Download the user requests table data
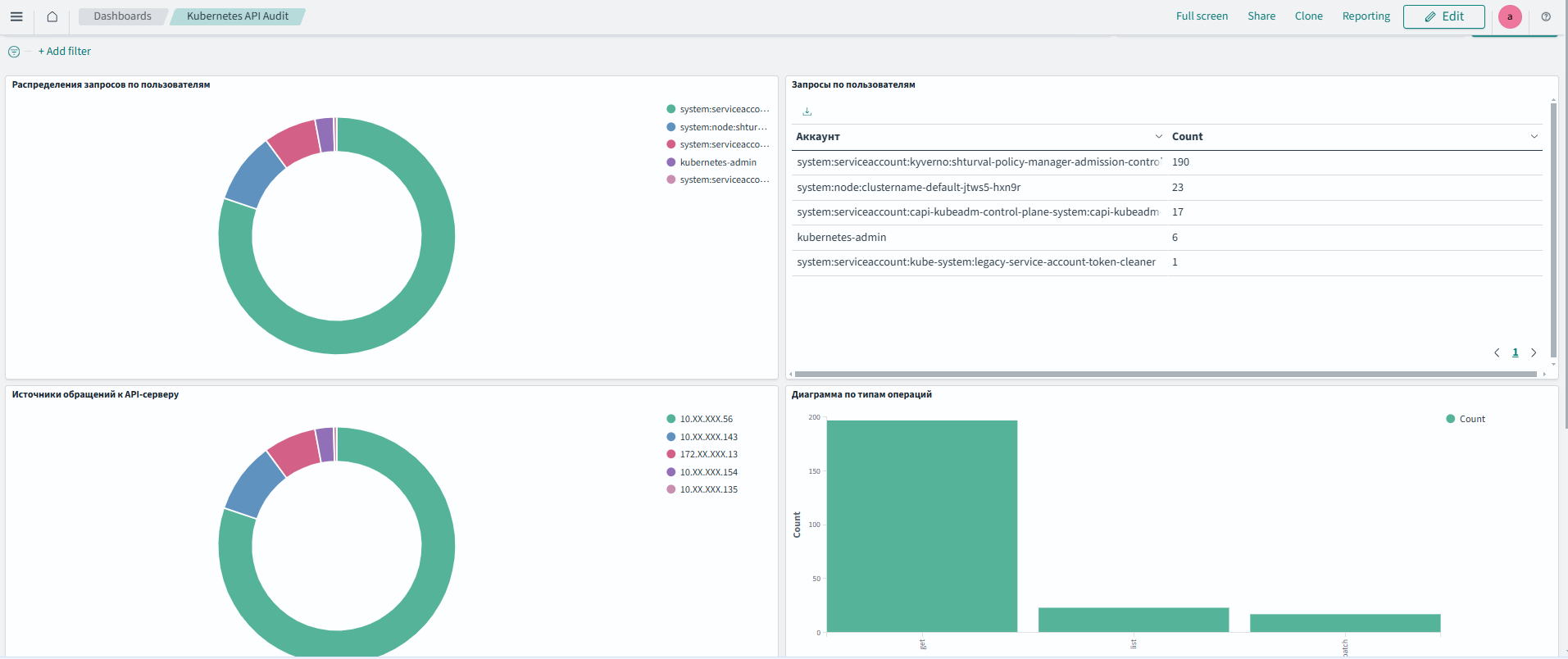 tap(807, 111)
